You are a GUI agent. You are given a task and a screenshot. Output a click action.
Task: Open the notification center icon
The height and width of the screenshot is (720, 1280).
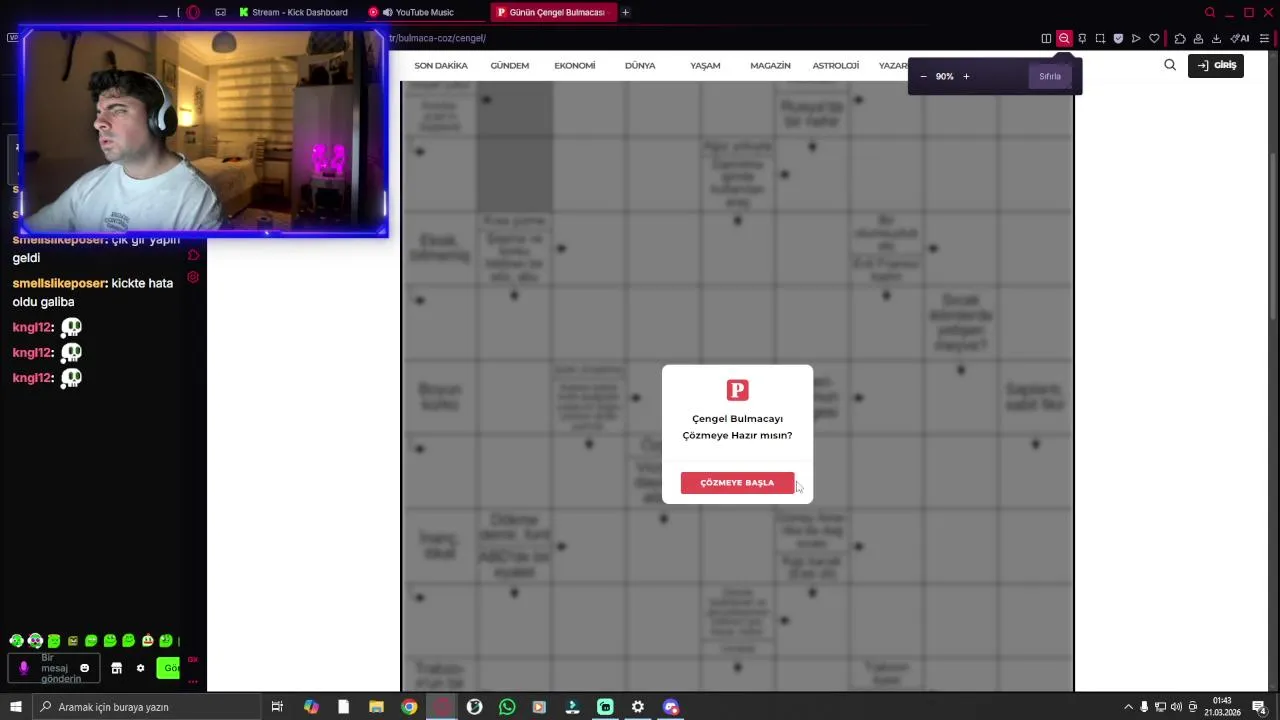tap(1259, 707)
